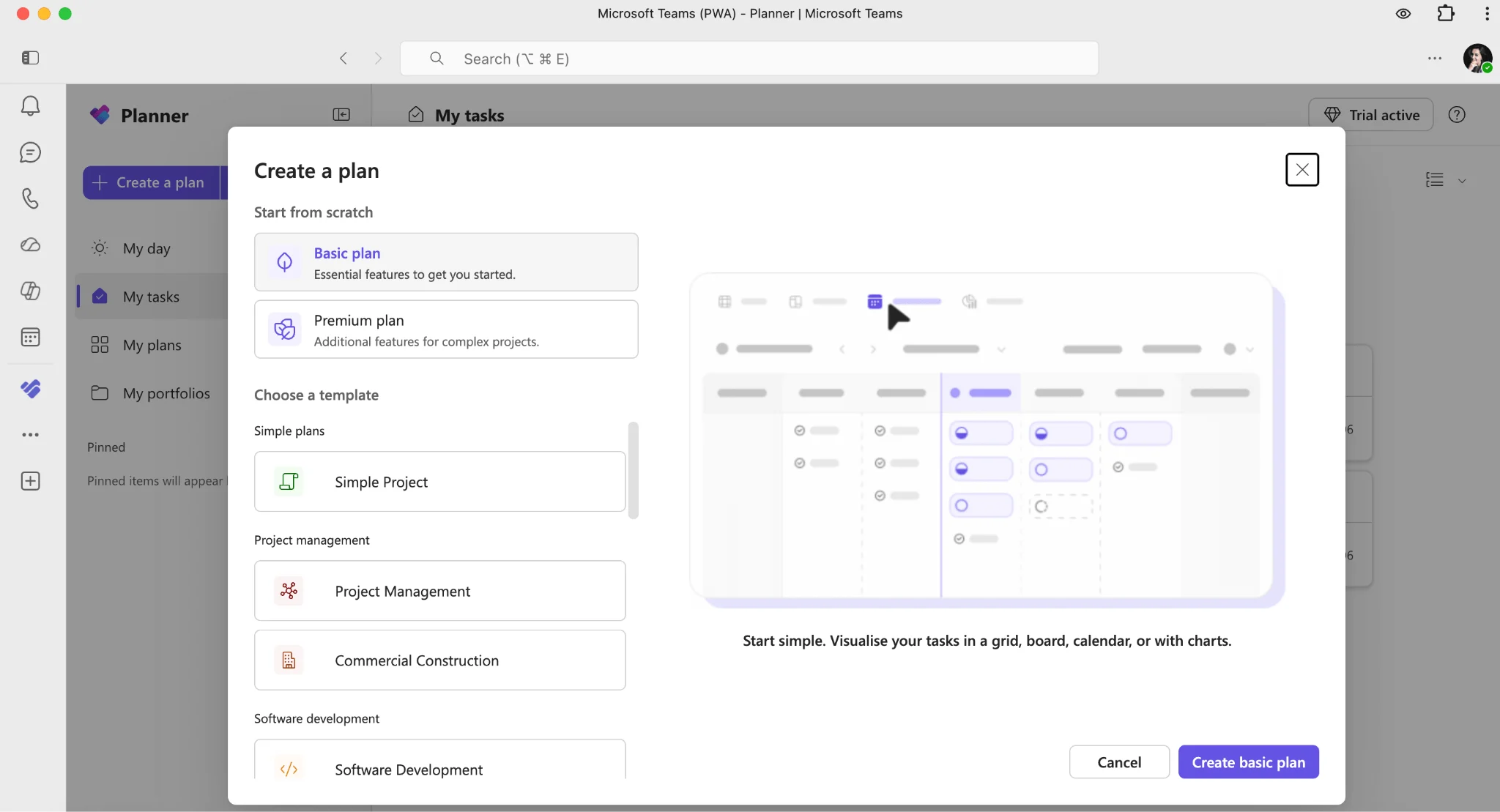Click the eye icon in title bar
The width and height of the screenshot is (1500, 812).
(1403, 13)
